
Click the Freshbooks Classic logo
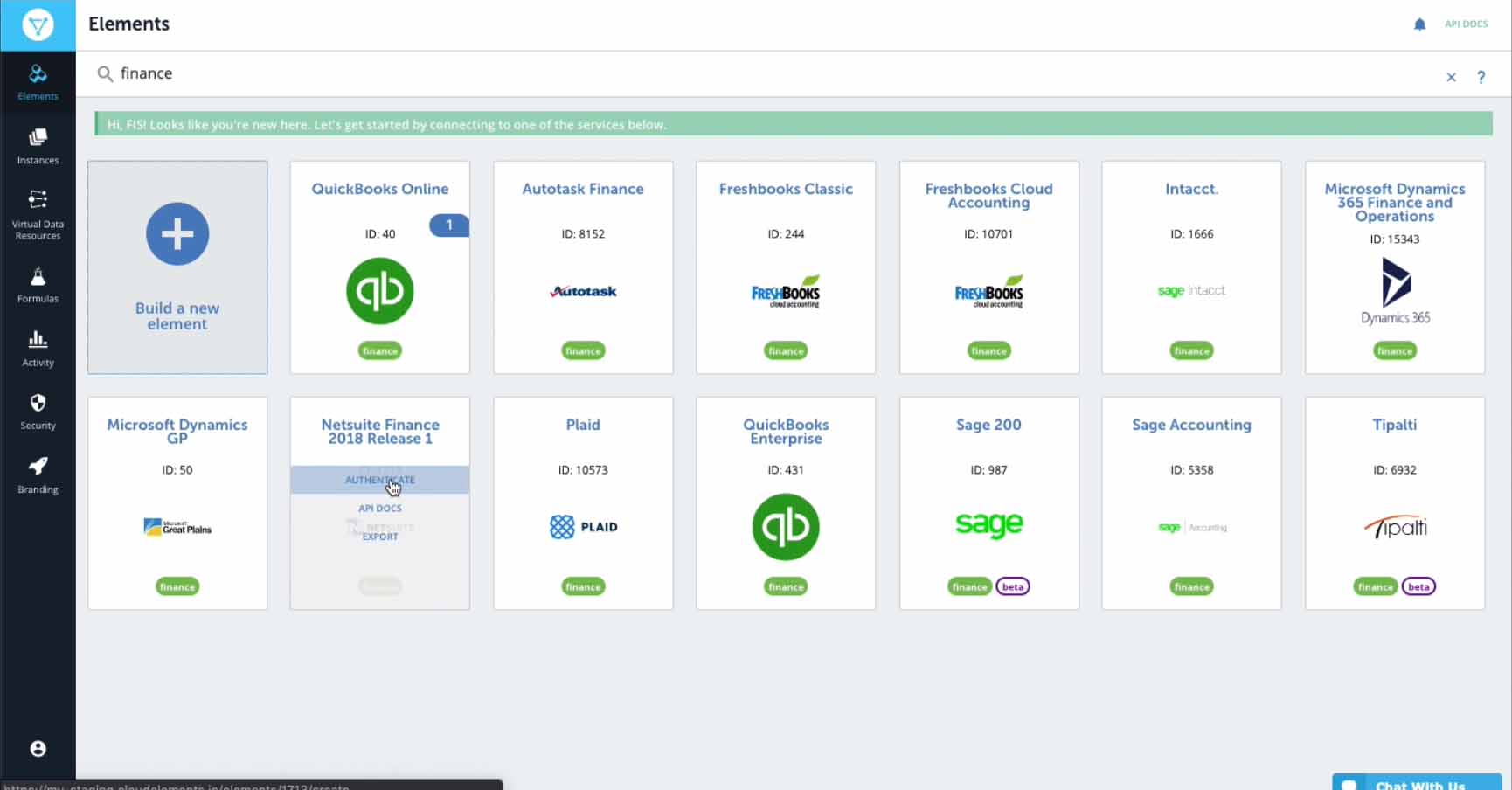tap(786, 292)
